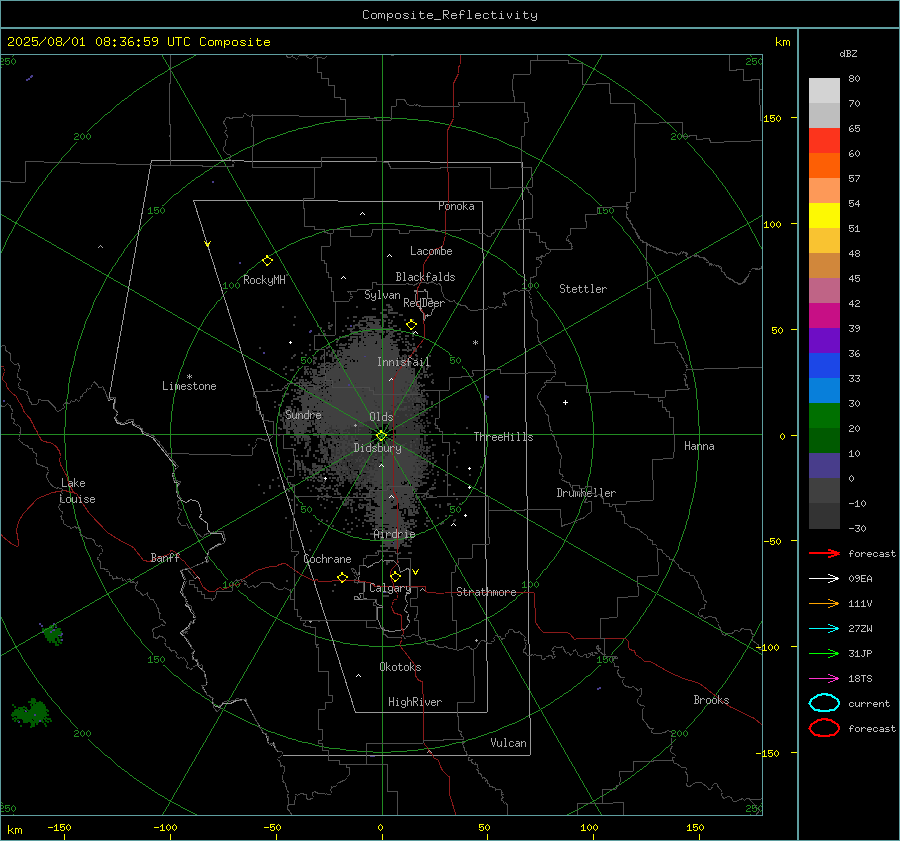Click the Stettler label
This screenshot has height=841, width=900.
point(583,289)
